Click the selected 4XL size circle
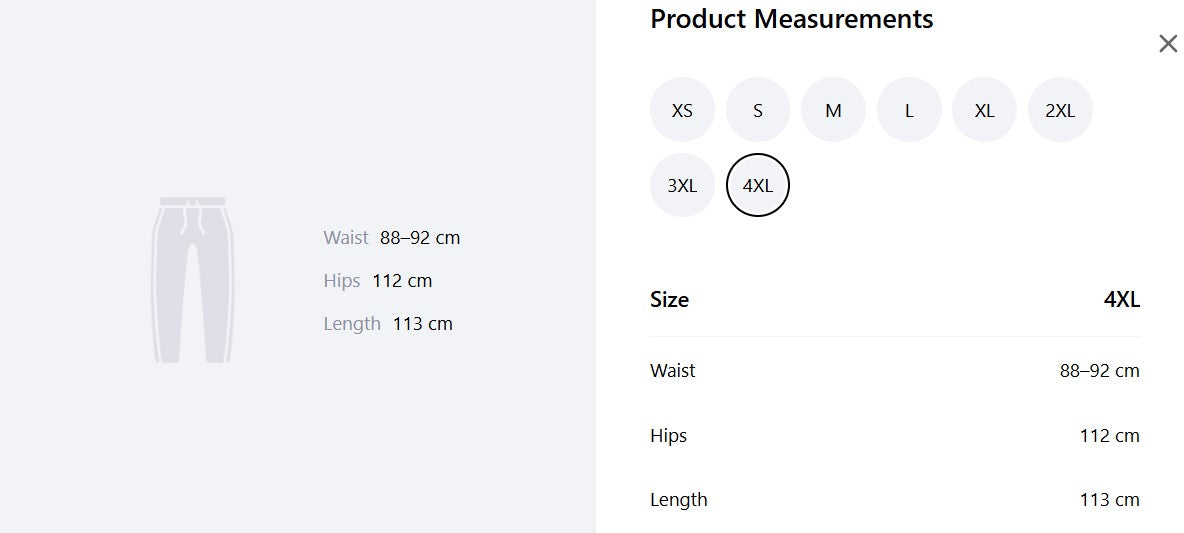 coord(757,185)
